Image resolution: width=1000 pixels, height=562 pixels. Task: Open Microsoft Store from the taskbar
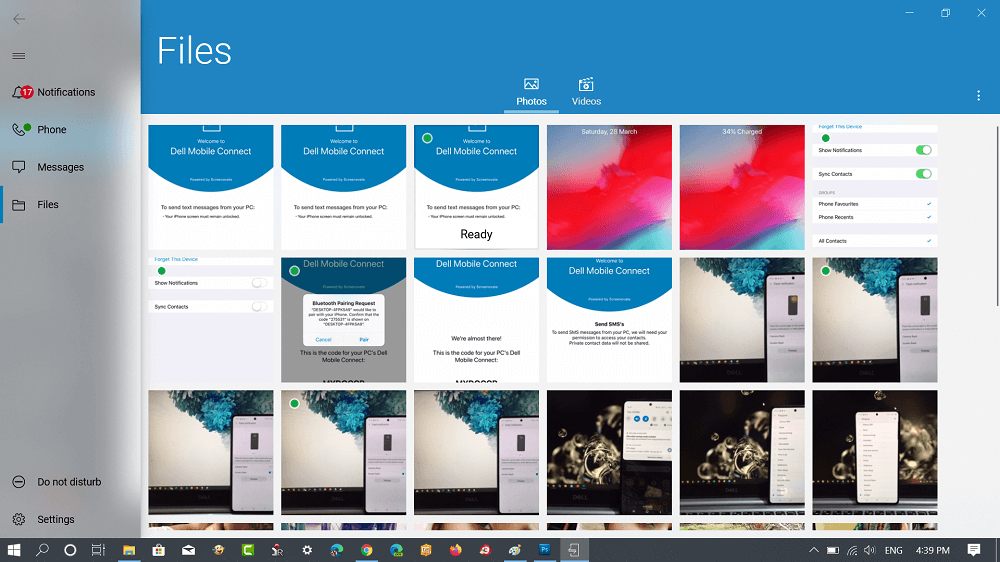(x=159, y=550)
